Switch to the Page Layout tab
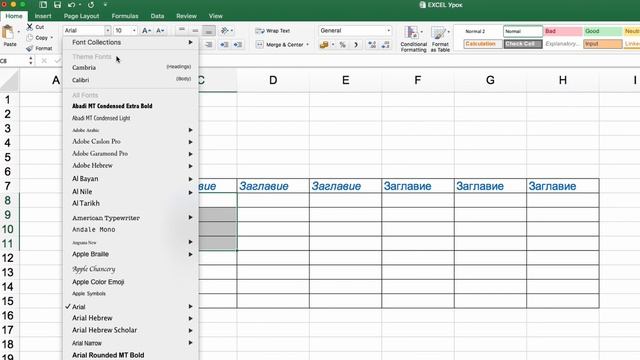 (x=81, y=16)
